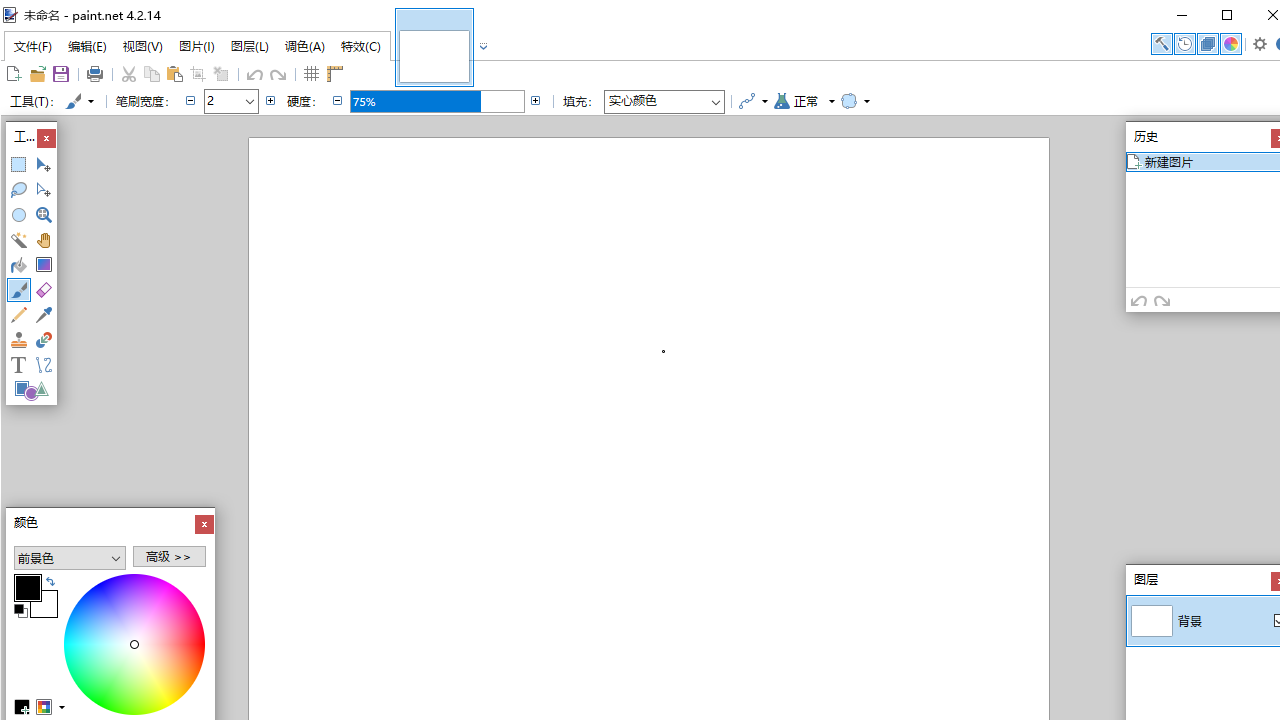The image size is (1280, 720).
Task: Click the 高级>> button in the colors panel
Action: pyautogui.click(x=169, y=557)
